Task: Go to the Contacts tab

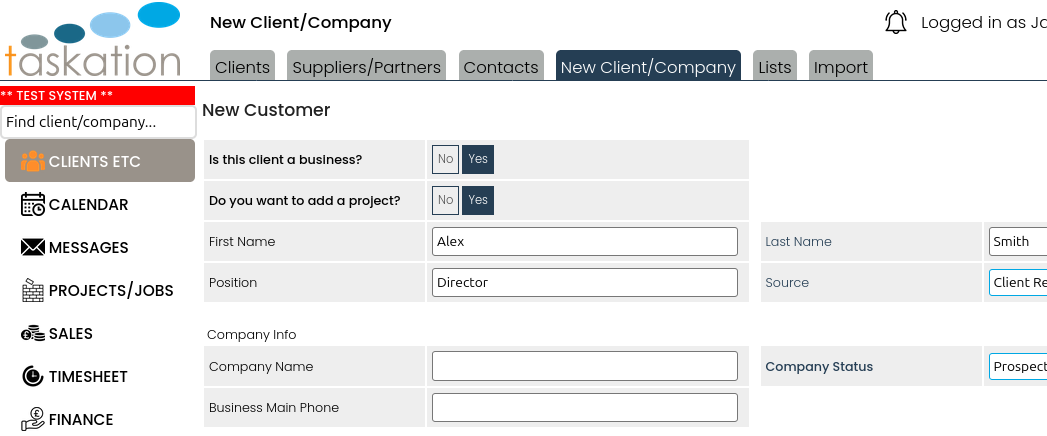Action: coord(500,67)
